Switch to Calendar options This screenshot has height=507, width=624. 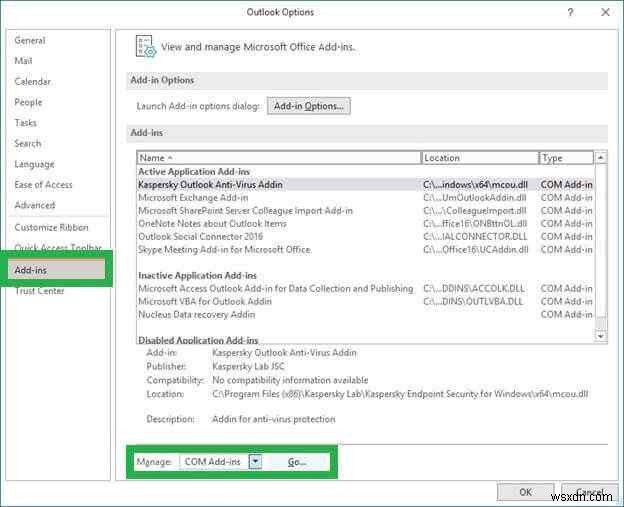click(32, 82)
